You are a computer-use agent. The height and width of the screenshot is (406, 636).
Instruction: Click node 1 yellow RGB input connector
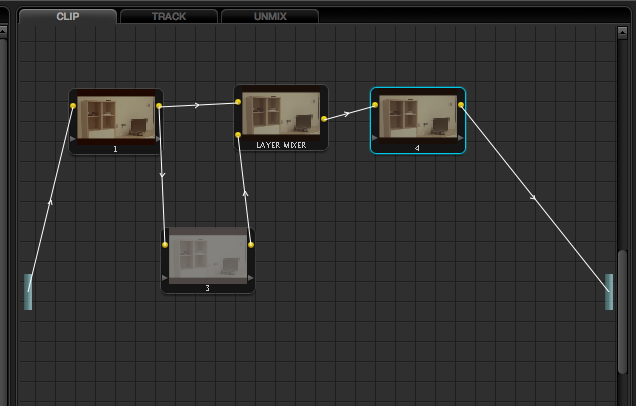[x=73, y=106]
